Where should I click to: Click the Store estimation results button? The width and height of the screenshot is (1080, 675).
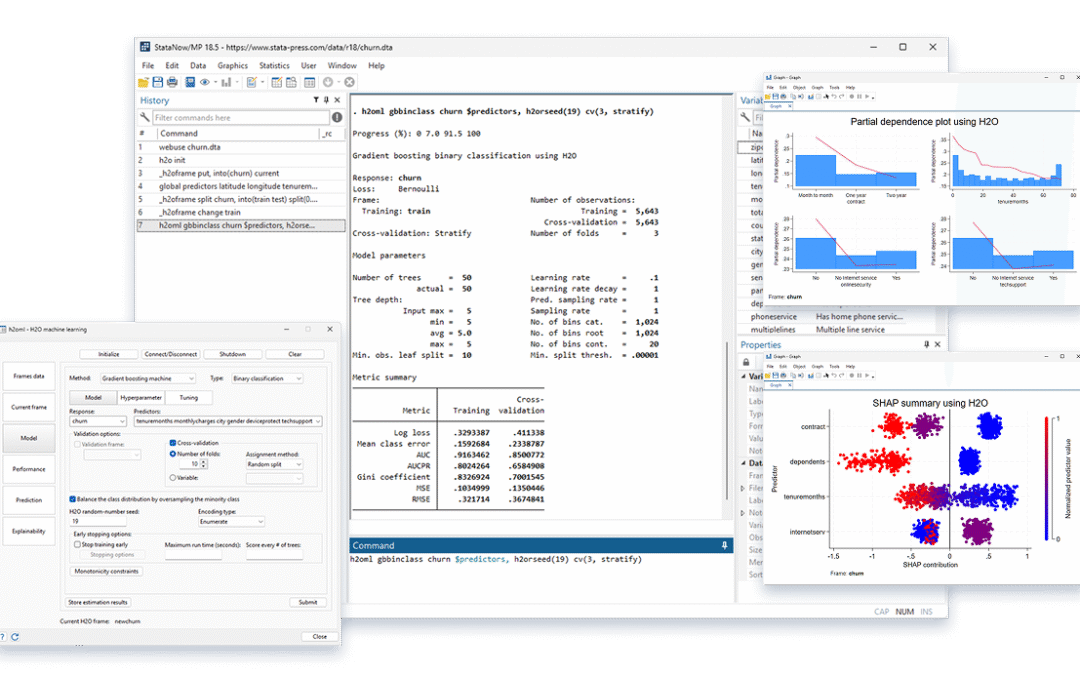[x=98, y=602]
